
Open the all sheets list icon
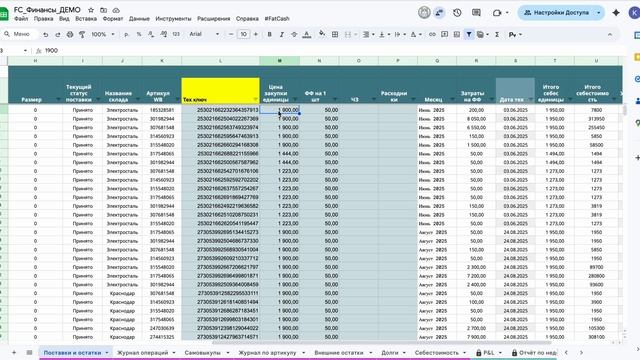[x=29, y=352]
